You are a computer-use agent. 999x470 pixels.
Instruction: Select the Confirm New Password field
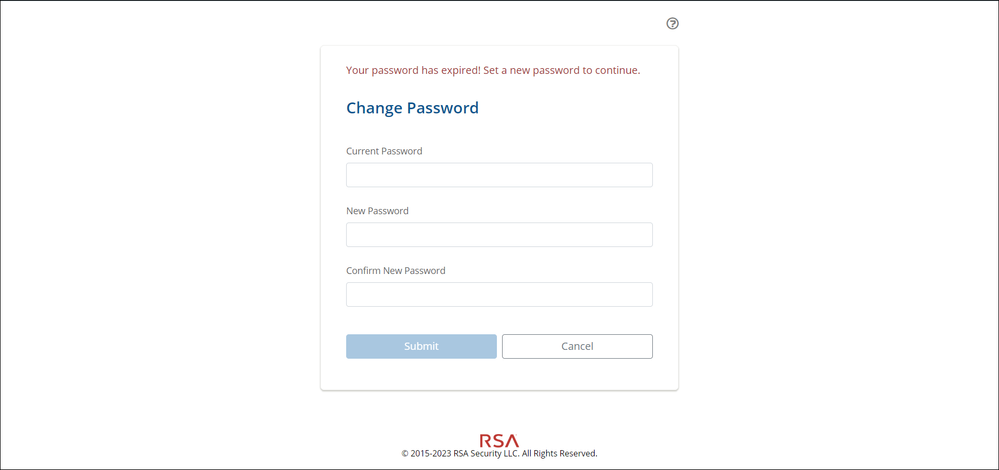point(499,294)
